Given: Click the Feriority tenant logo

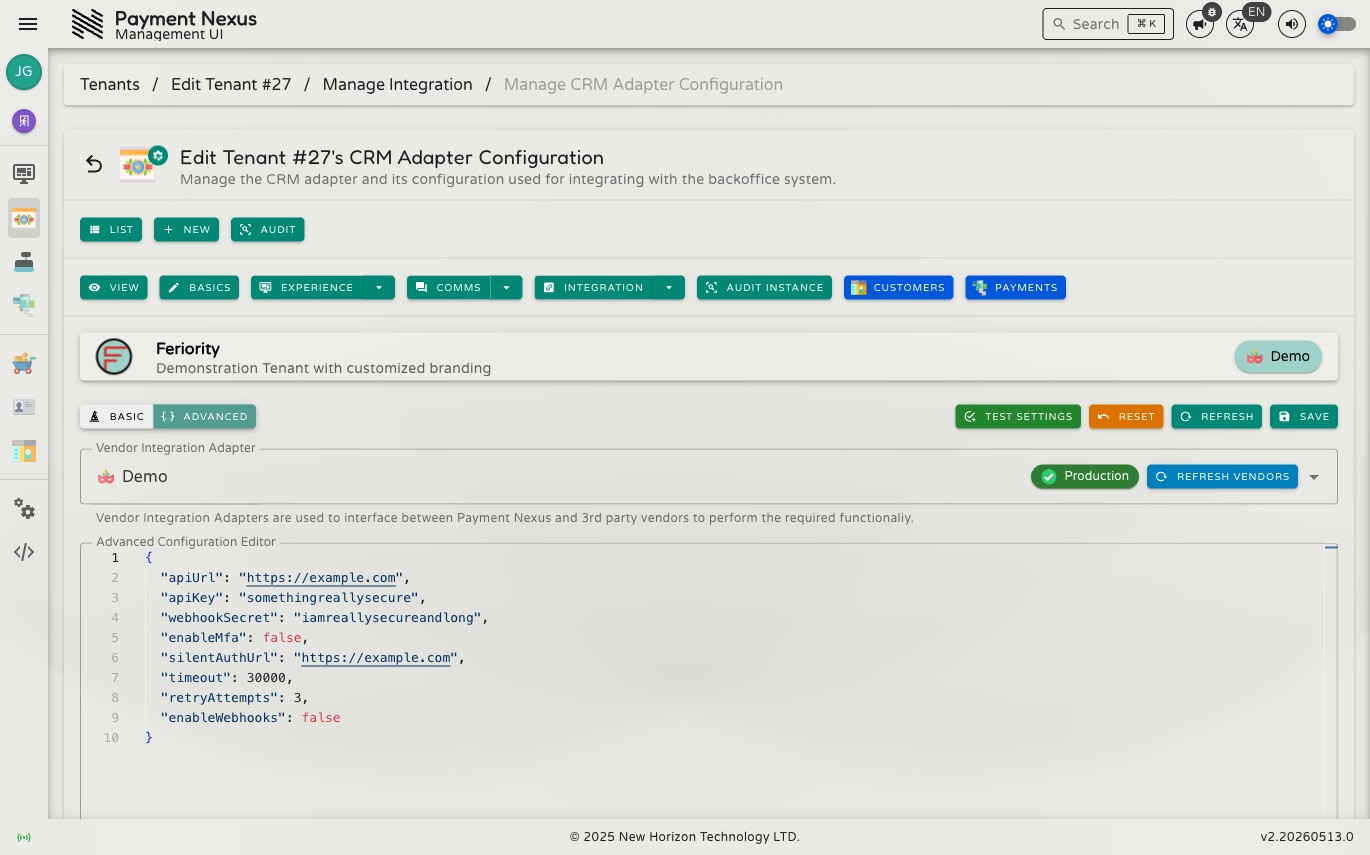Looking at the screenshot, I should [x=114, y=357].
